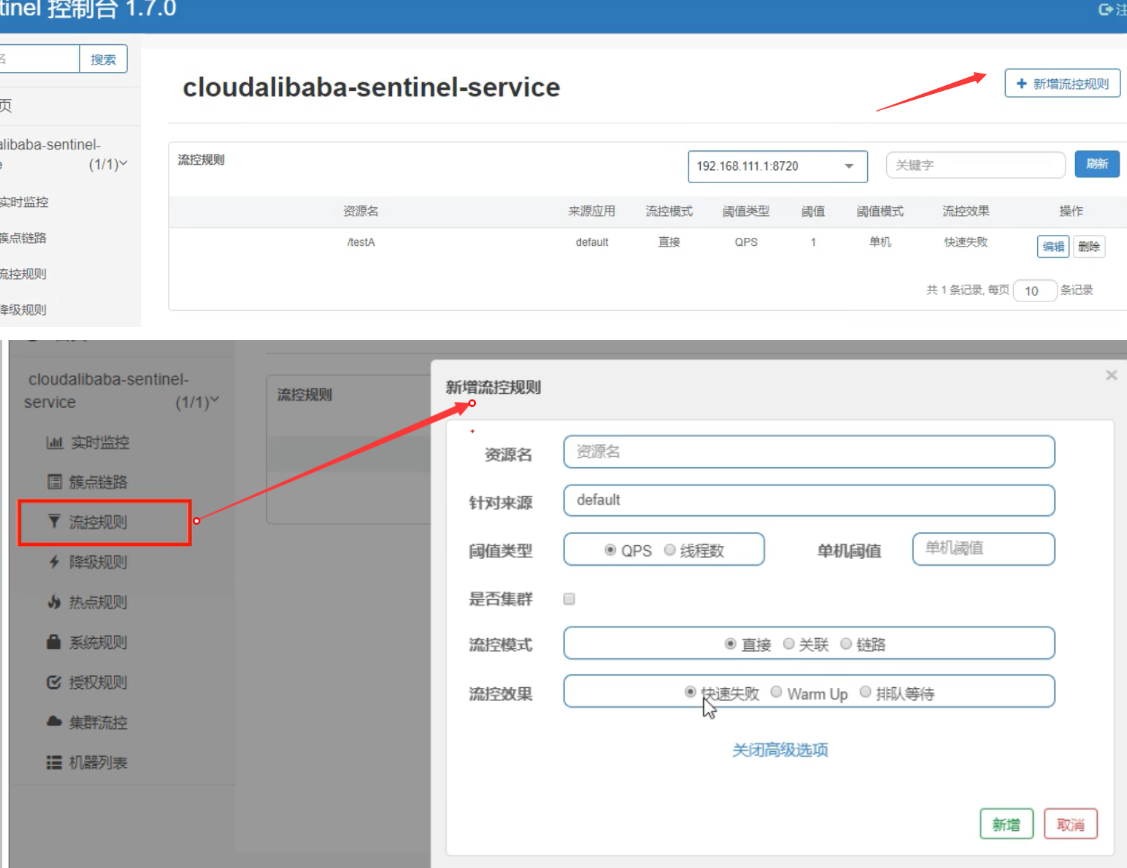The height and width of the screenshot is (868, 1127).
Task: Close the 新增流控规则 dialog with the X
Action: pos(1111,375)
